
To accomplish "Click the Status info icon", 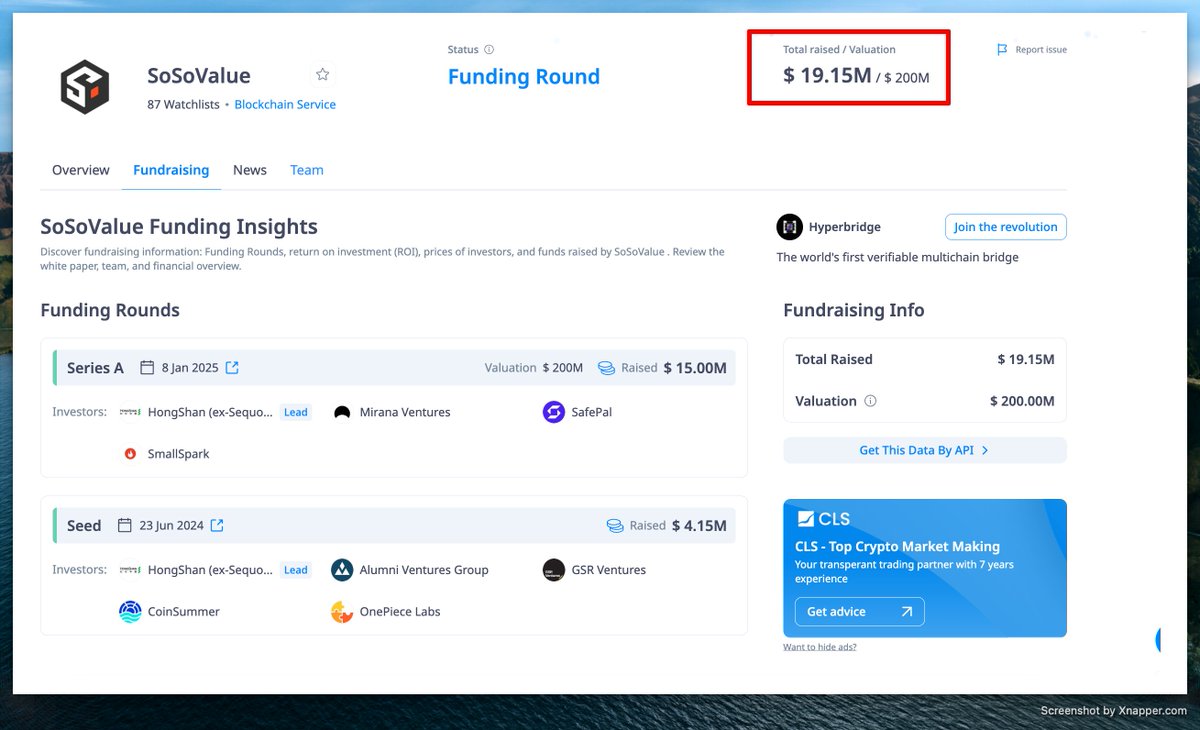I will click(489, 49).
